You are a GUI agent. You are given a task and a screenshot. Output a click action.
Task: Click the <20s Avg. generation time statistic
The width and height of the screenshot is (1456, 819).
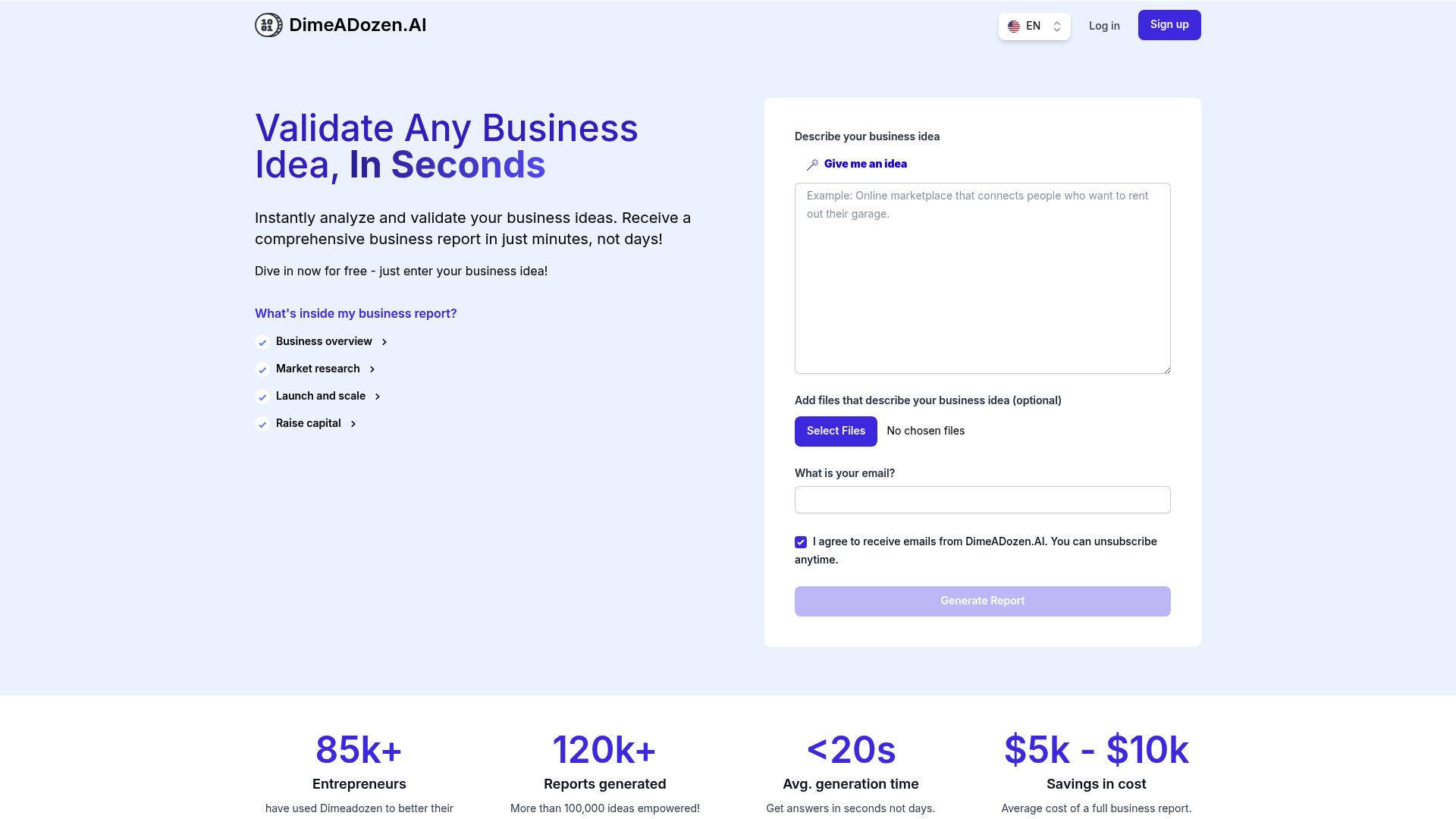point(851,773)
